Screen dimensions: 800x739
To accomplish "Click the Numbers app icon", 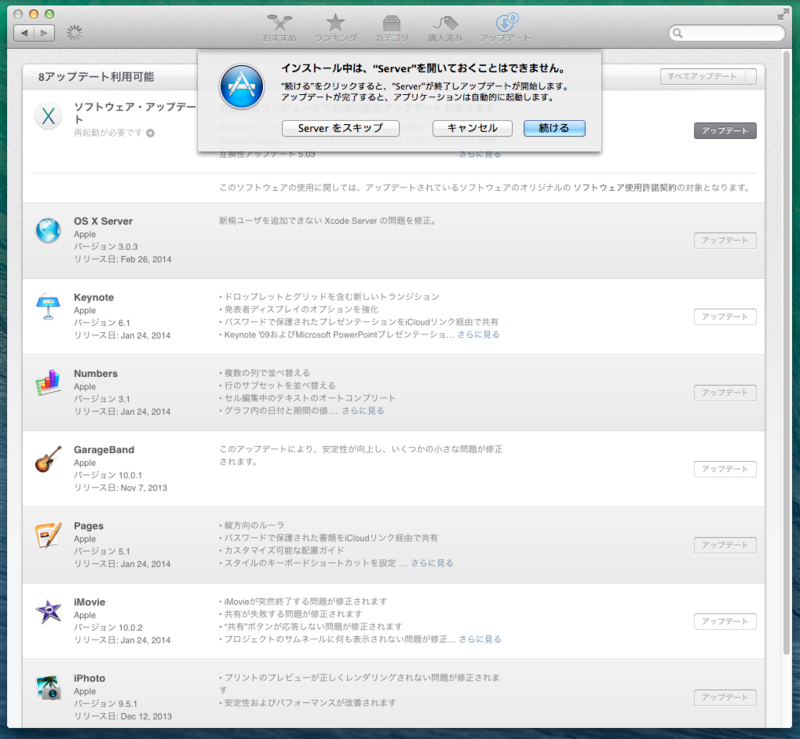I will coord(48,383).
